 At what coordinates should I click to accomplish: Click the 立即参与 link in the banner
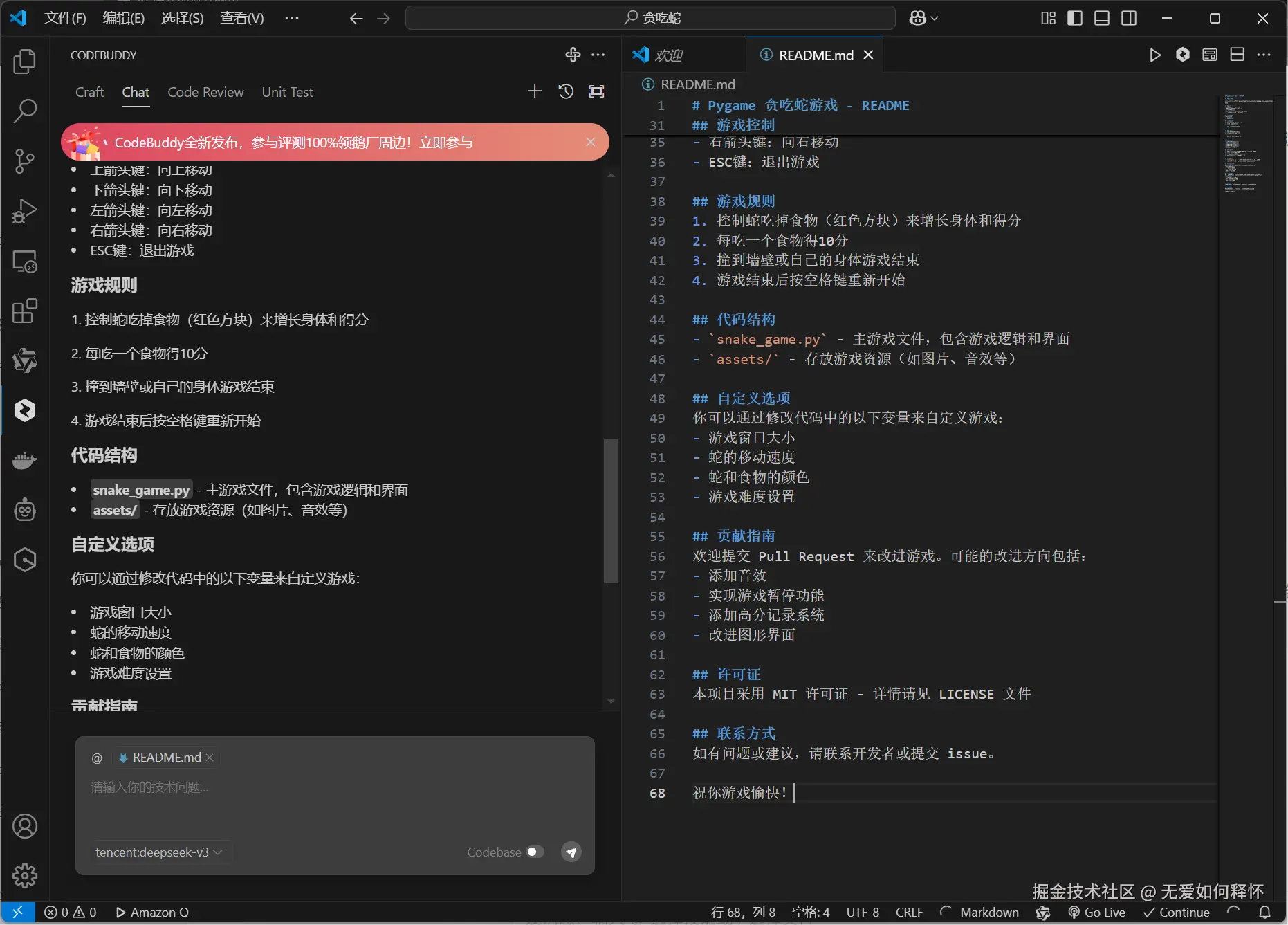(446, 143)
